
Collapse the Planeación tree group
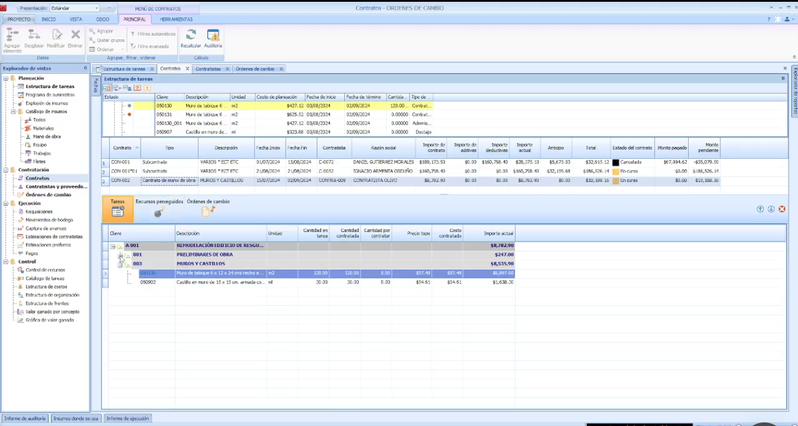6,78
